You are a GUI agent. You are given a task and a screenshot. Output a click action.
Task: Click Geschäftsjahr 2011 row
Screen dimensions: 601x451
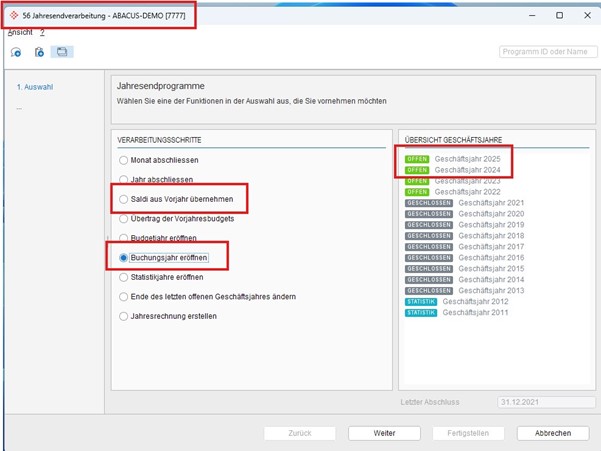[456, 313]
